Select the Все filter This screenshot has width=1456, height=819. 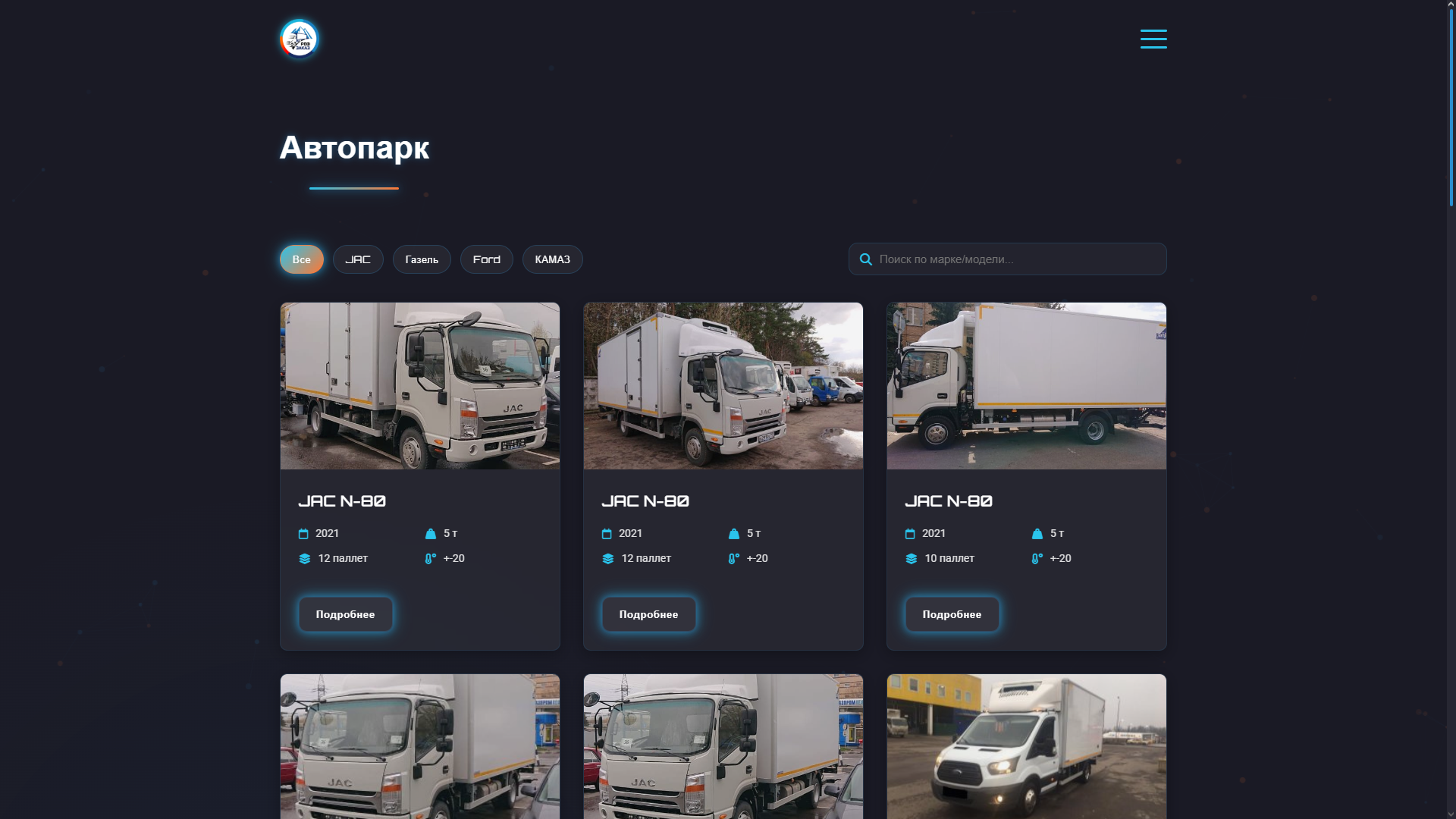pyautogui.click(x=302, y=259)
